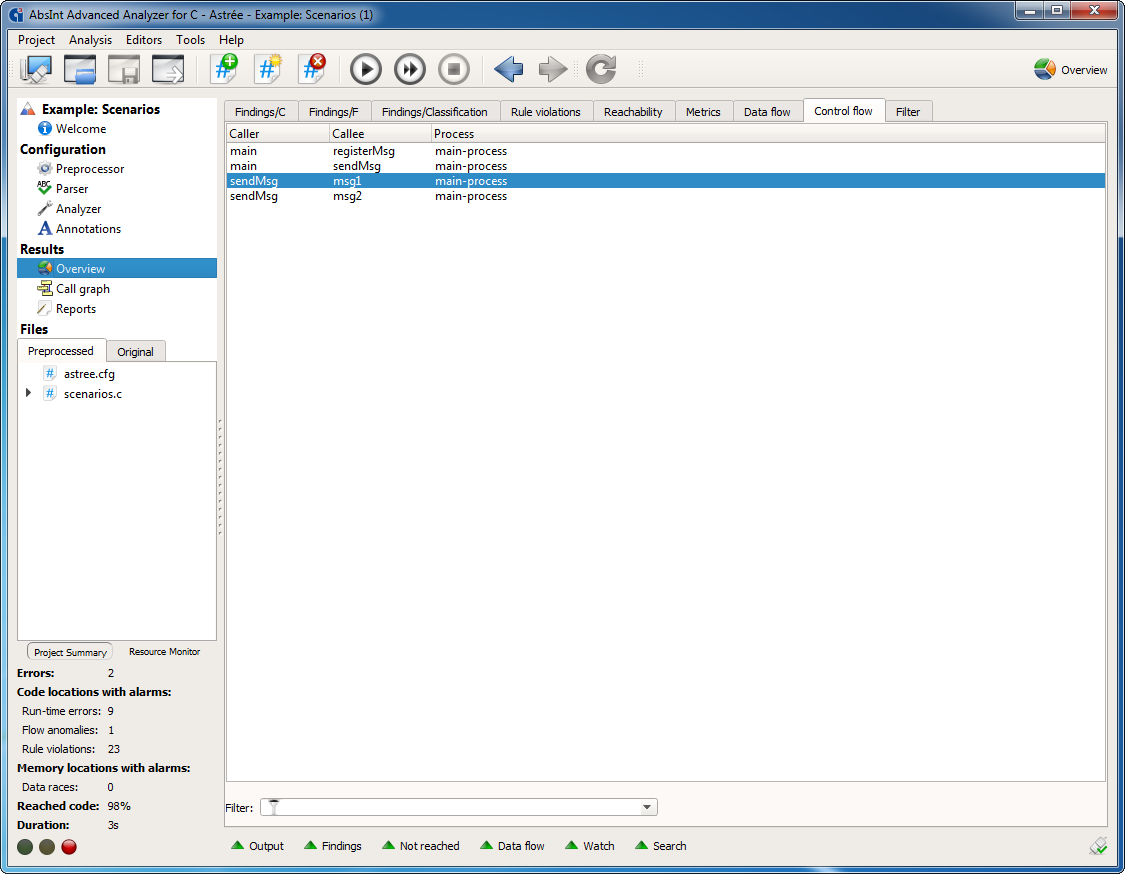Switch to the Findings/Classification tab
1125x874 pixels.
tap(435, 112)
